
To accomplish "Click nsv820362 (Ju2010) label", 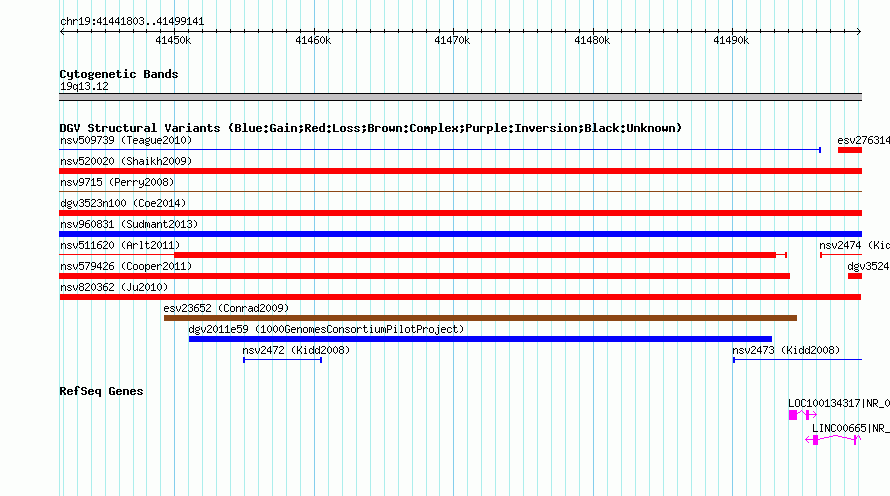I will (114, 287).
